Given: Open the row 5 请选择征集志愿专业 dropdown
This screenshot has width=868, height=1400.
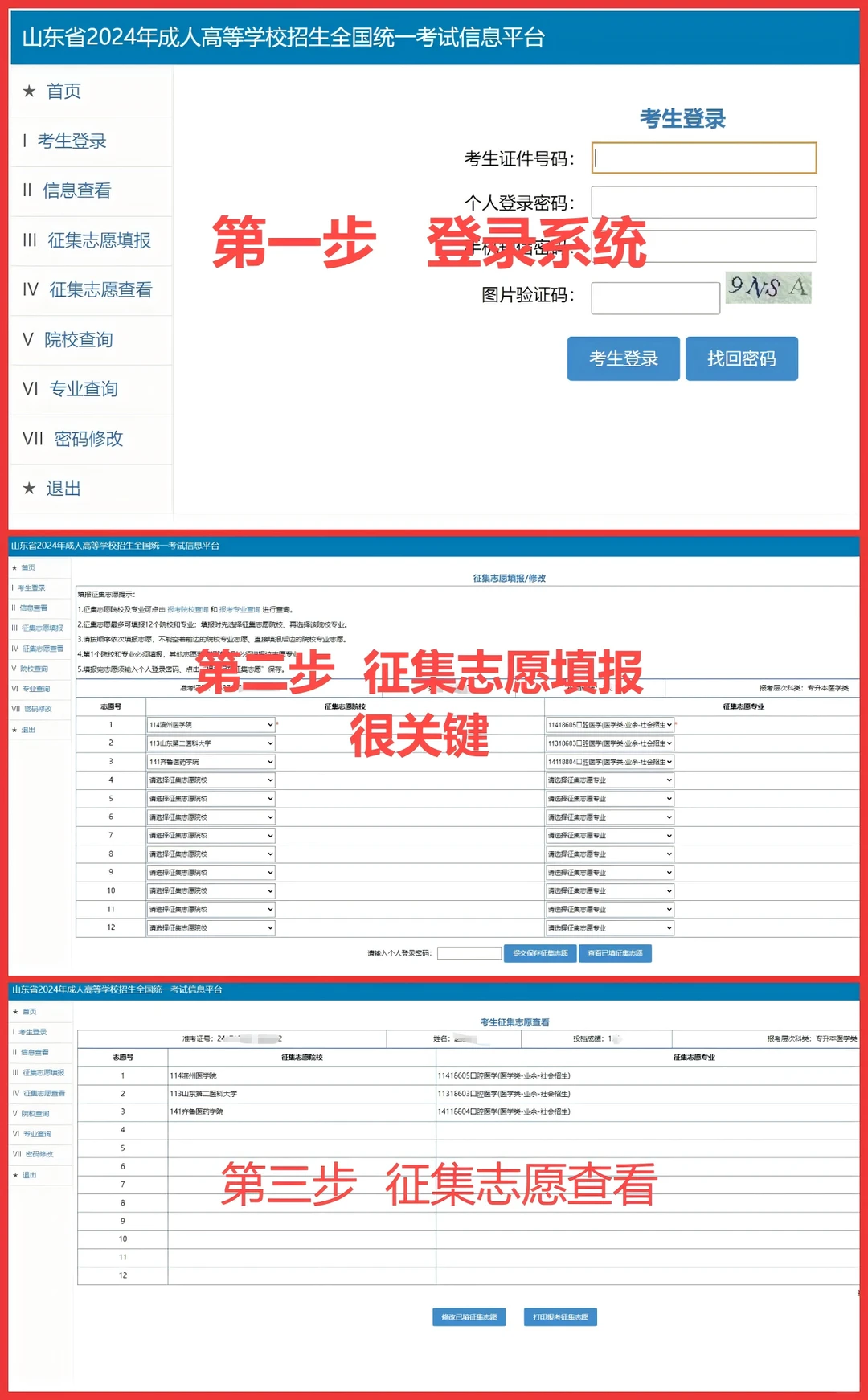Looking at the screenshot, I should (610, 799).
